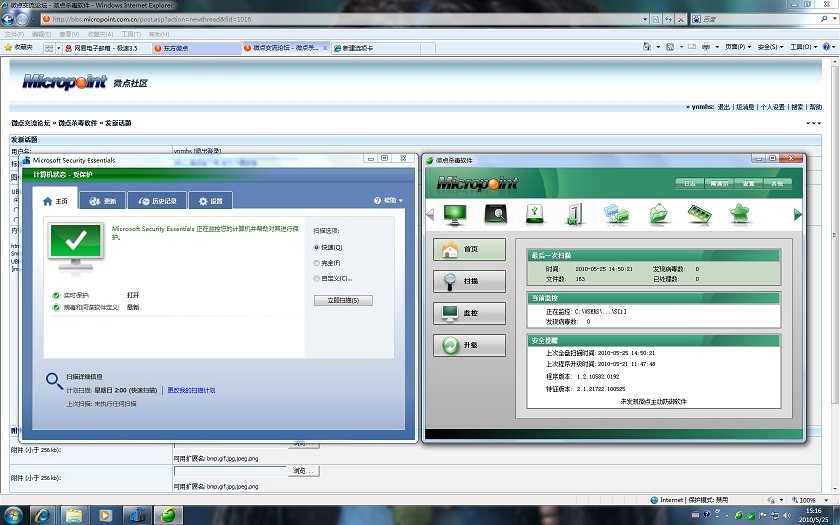Screen dimensions: 840x525
Task: Open the 帮助(H) menu
Action: tap(159, 34)
